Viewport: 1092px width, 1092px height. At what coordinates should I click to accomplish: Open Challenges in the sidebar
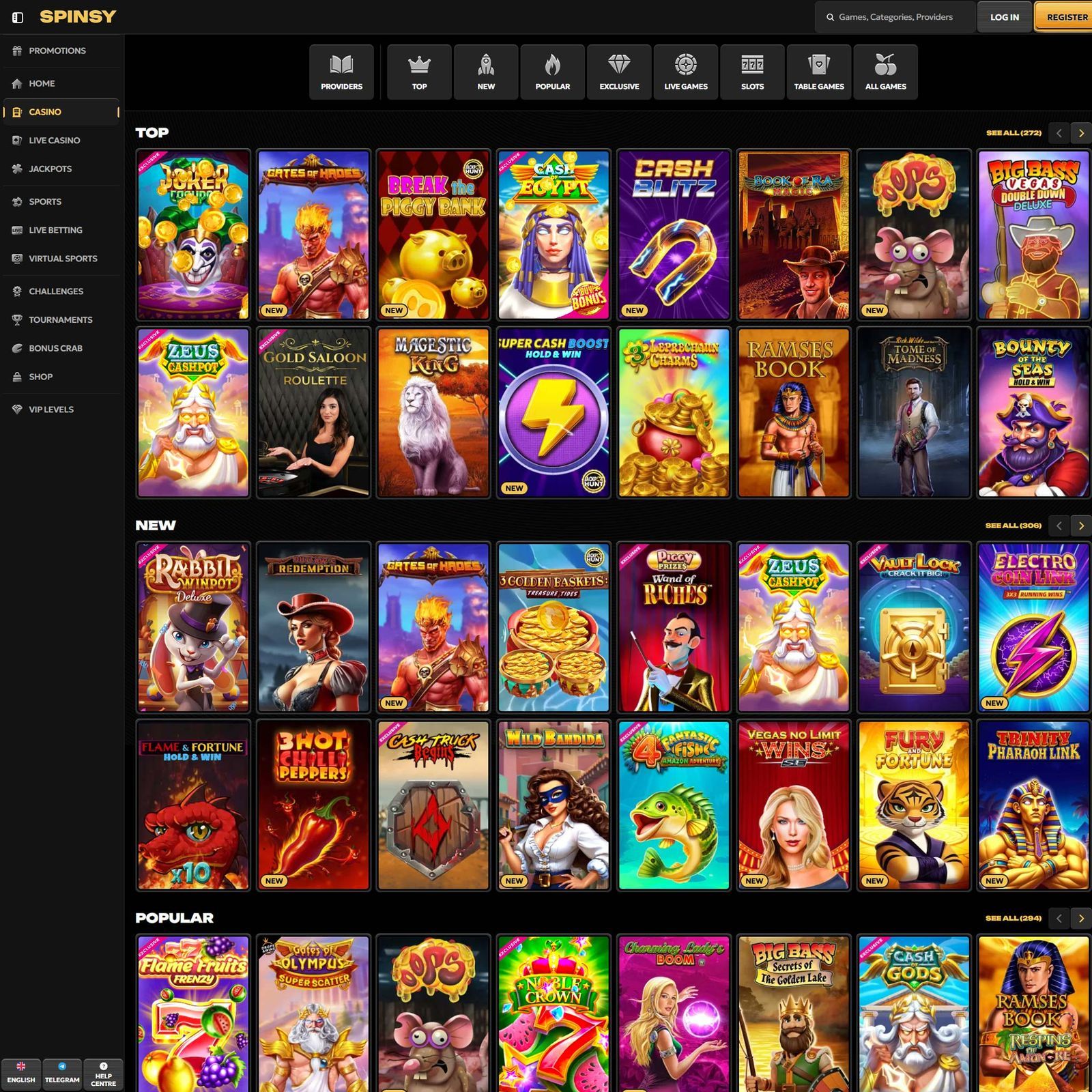coord(61,291)
